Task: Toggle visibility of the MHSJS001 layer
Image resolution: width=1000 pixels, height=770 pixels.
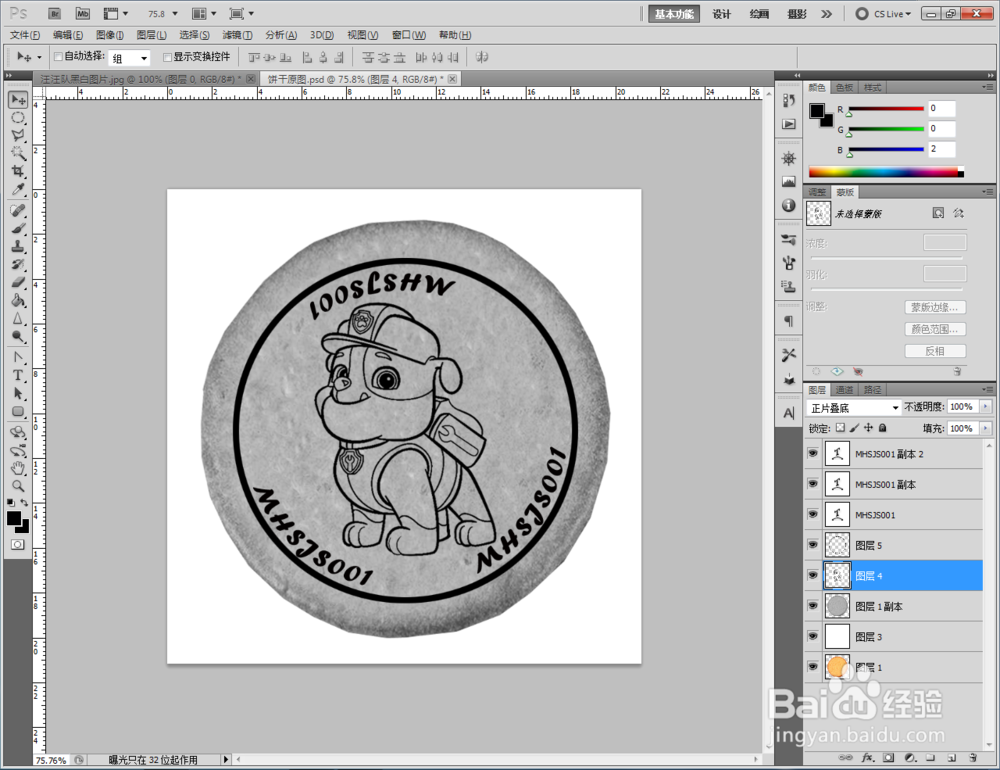Action: (x=812, y=514)
